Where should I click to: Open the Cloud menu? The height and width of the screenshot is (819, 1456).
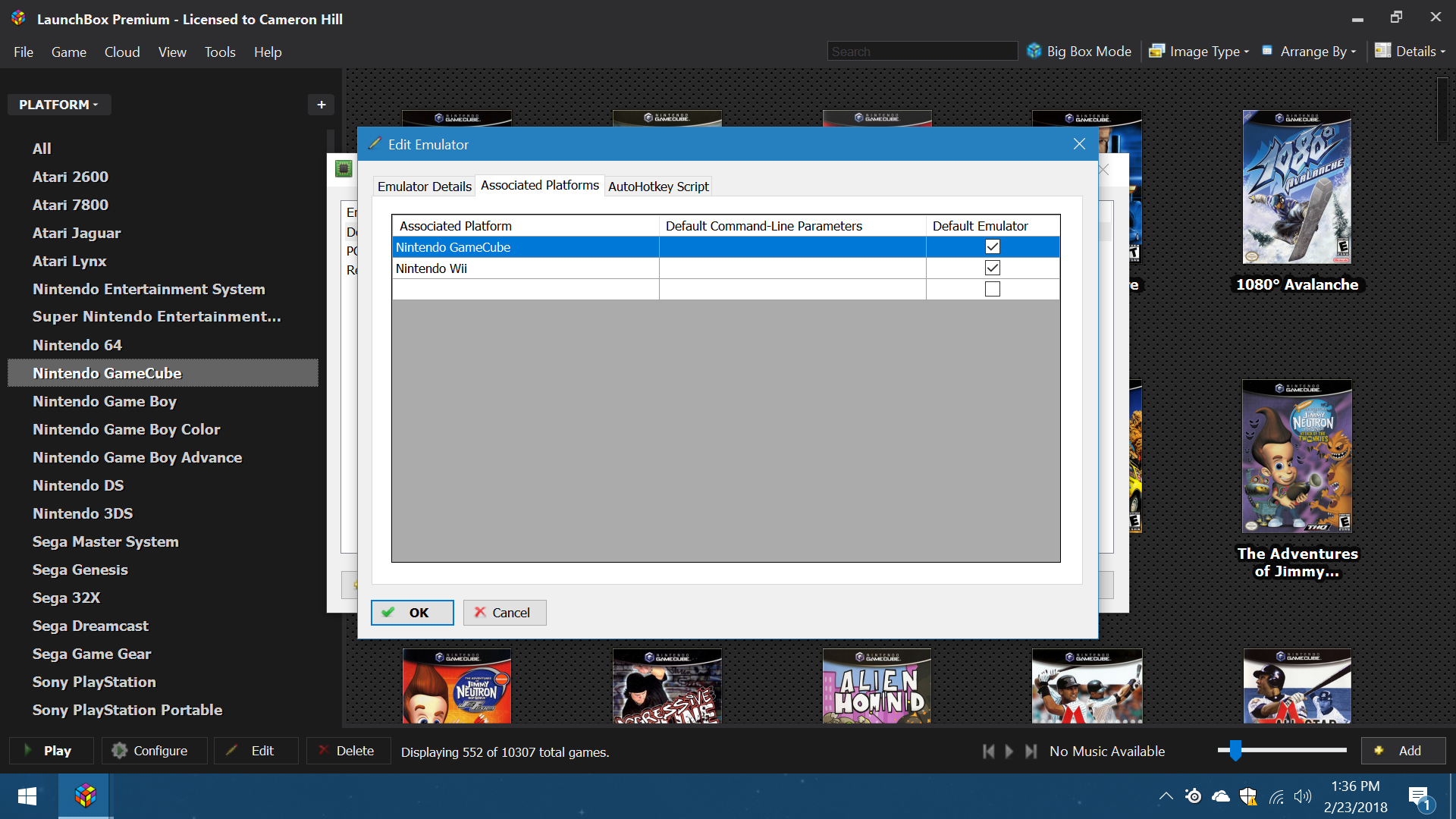point(122,52)
